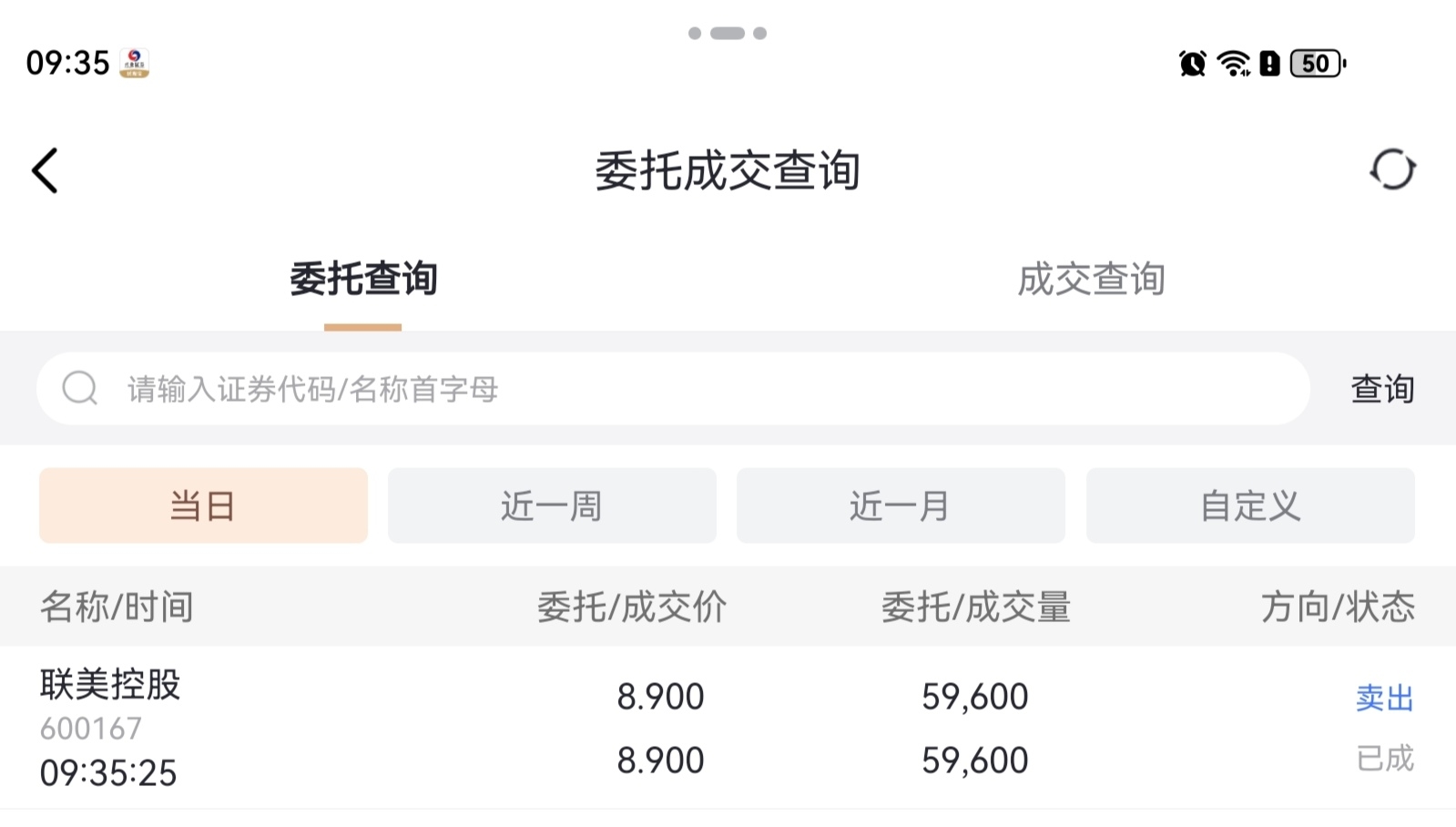
Task: Open the 联美控股 order entry
Action: point(110,685)
